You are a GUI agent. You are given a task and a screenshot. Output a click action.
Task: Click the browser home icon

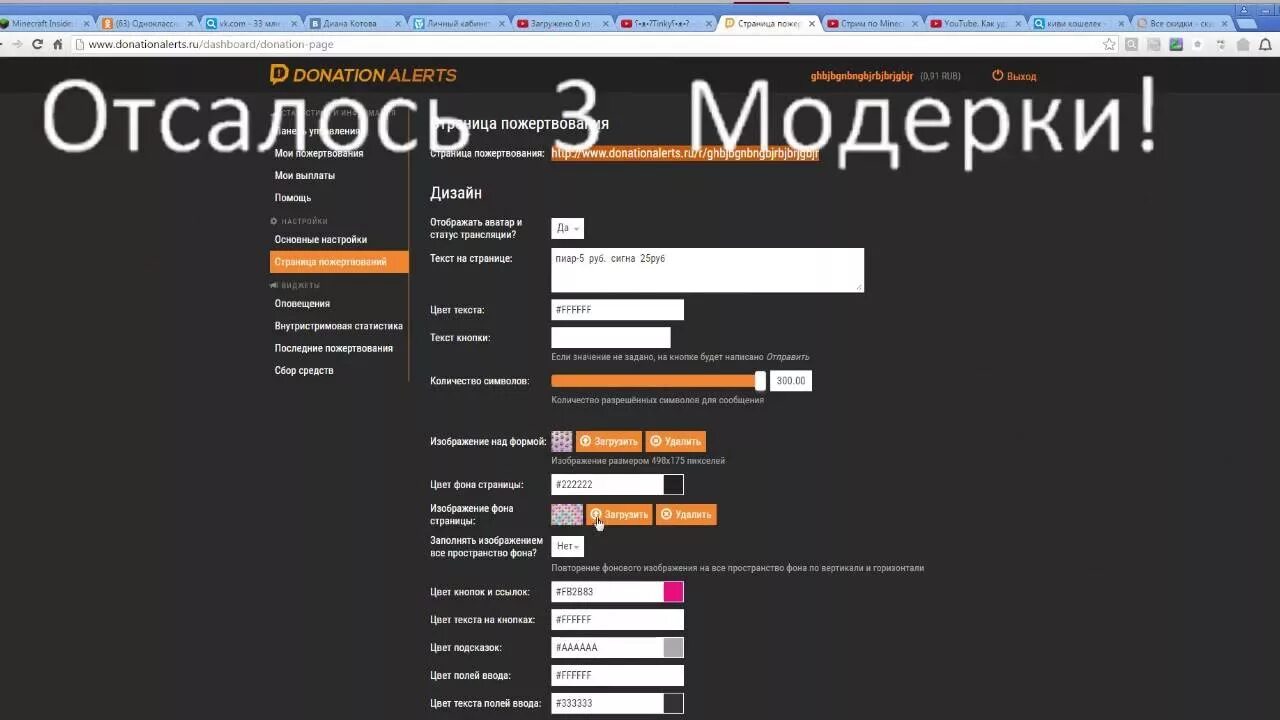(x=58, y=44)
